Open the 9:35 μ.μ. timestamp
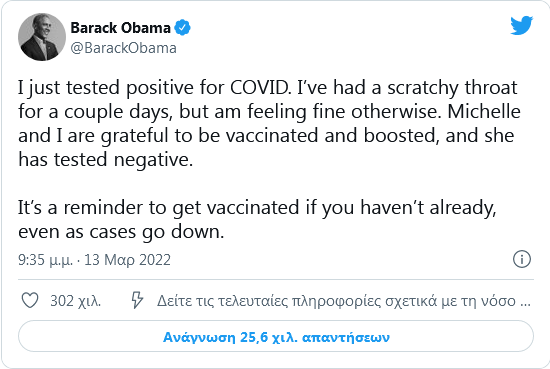Image resolution: width=550 pixels, height=369 pixels. click(45, 260)
